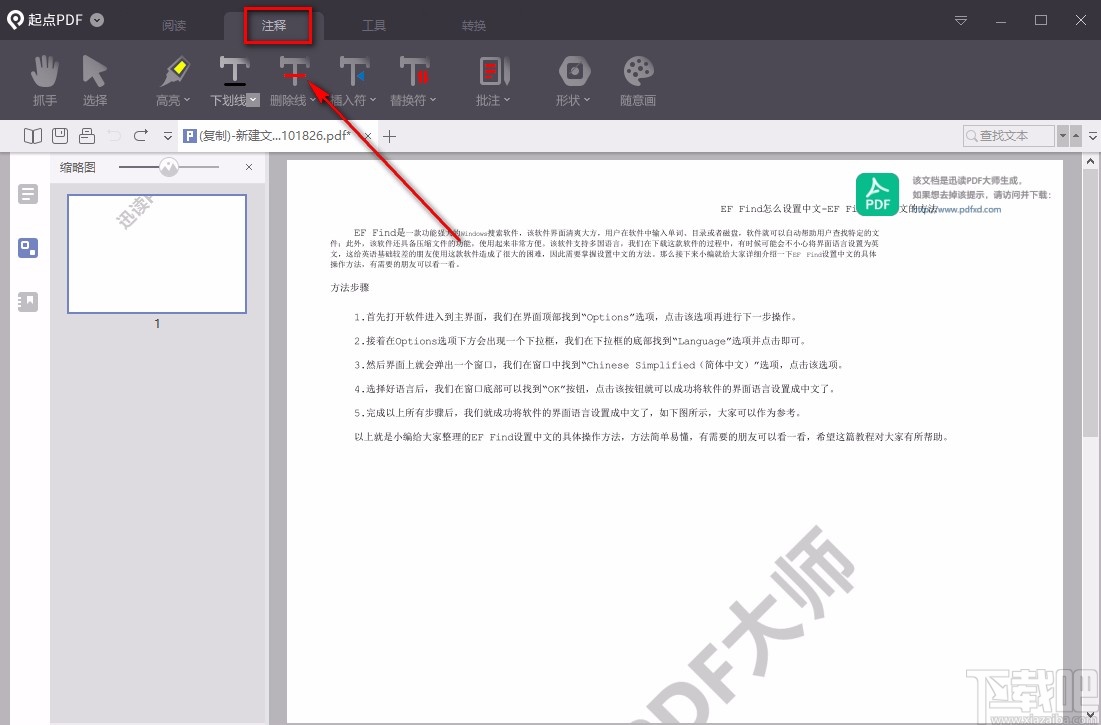The width and height of the screenshot is (1101, 725).
Task: Redo the last action
Action: pos(140,135)
